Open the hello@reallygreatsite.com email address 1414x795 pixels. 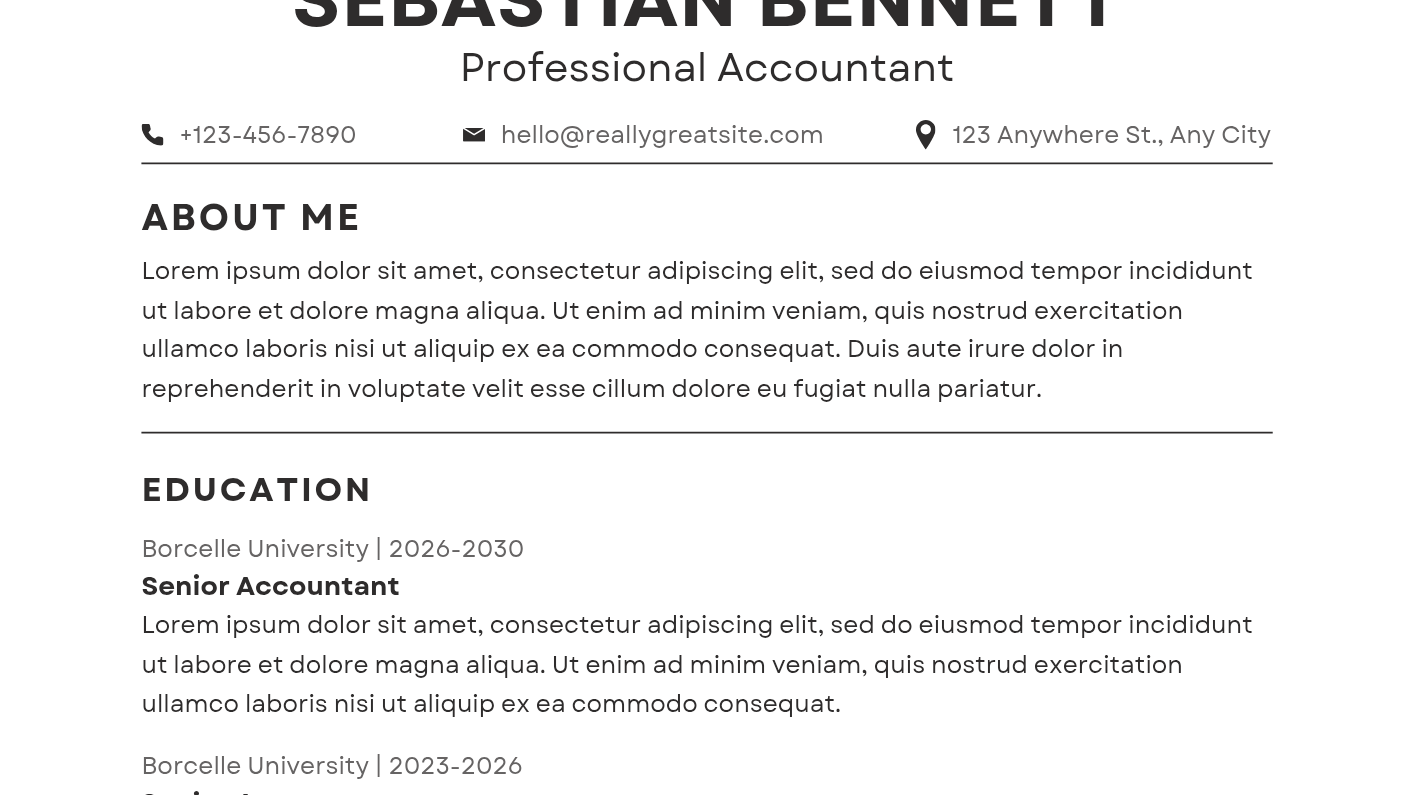[x=661, y=134]
